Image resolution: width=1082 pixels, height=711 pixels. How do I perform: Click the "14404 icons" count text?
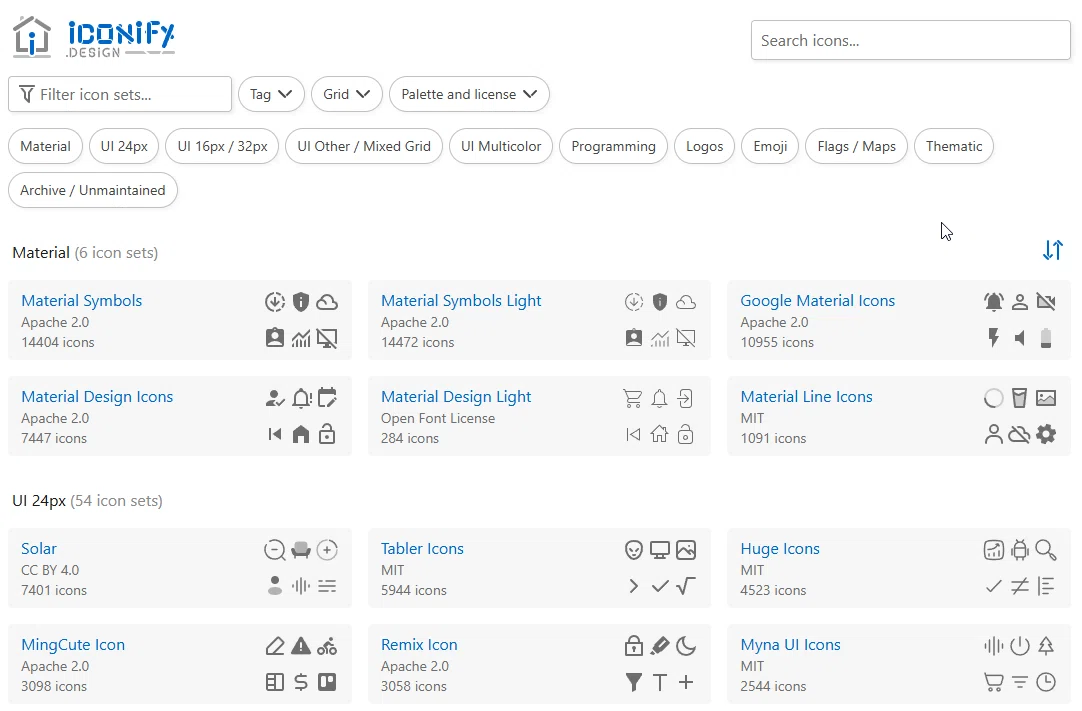(x=58, y=342)
